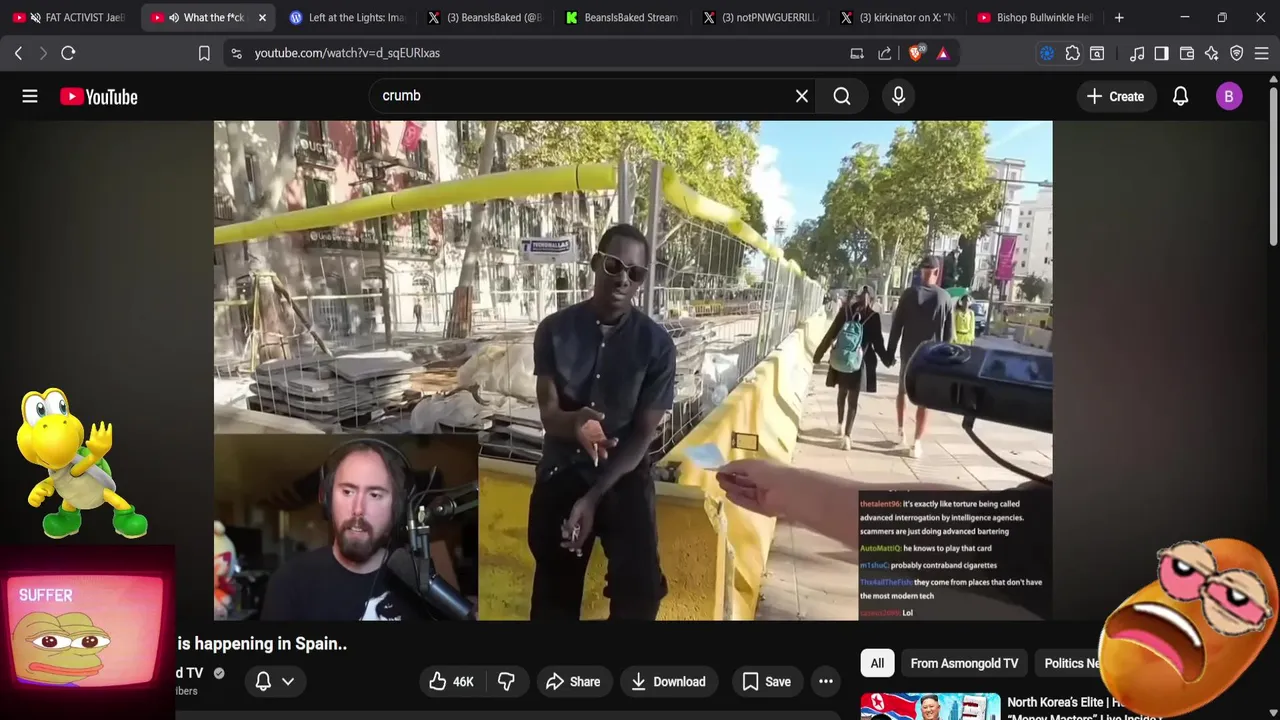1280x720 pixels.
Task: Unmute the FAT ACTIVIST tab's muted speaker icon
Action: pos(36,17)
